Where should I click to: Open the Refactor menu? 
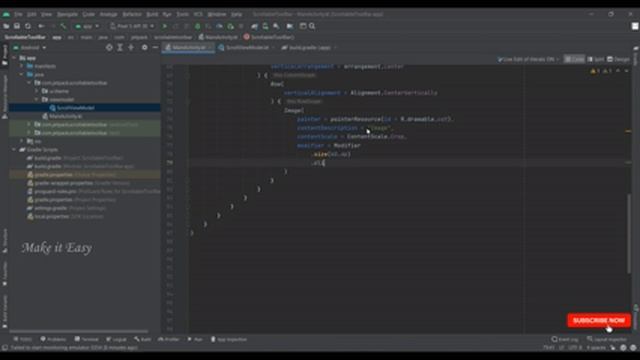pos(132,14)
